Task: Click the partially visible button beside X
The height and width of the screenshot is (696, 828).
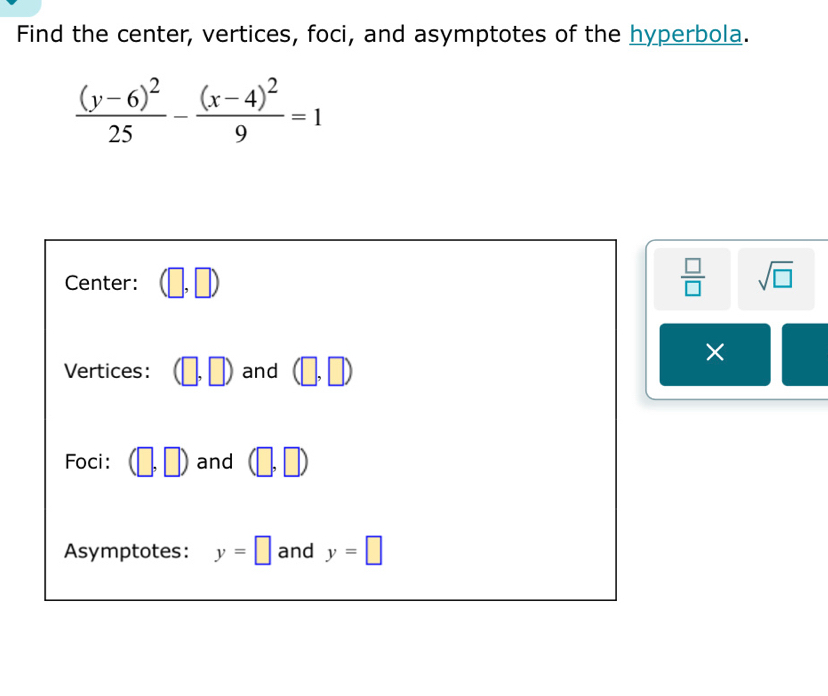Action: (806, 354)
